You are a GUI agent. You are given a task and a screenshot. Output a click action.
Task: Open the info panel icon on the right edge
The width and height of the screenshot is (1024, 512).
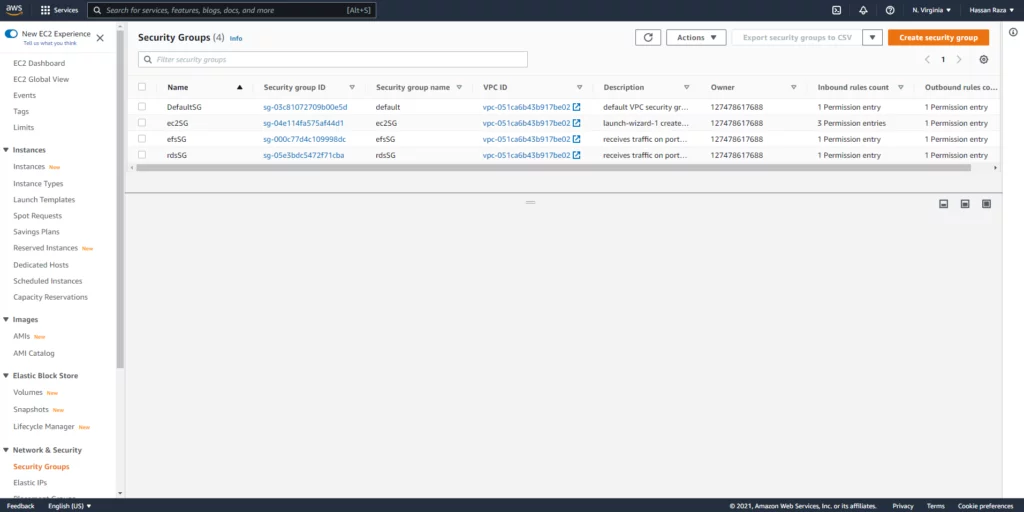(1013, 33)
